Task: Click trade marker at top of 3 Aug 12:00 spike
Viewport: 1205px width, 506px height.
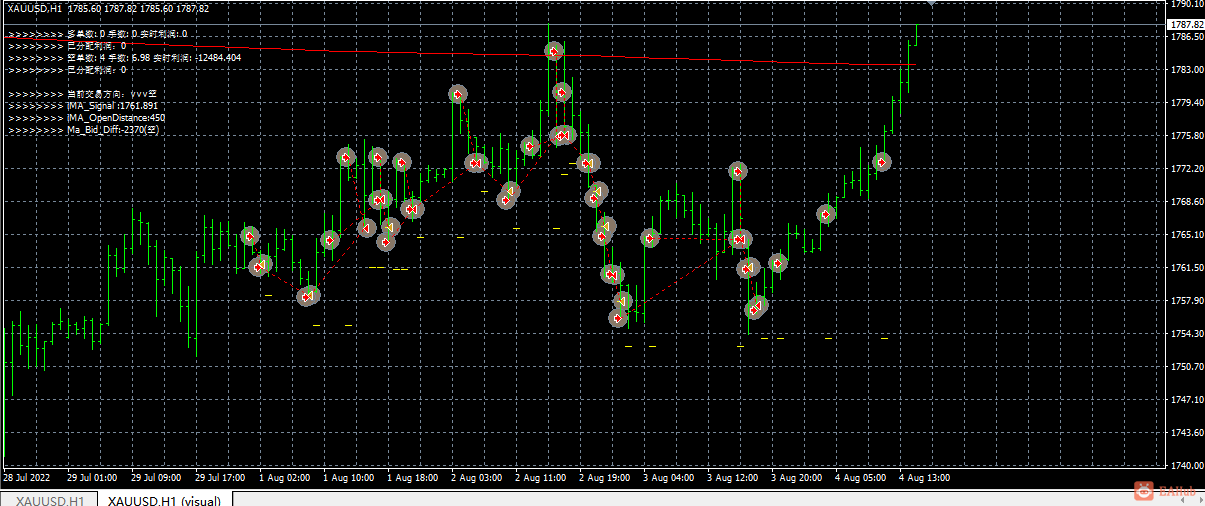Action: tap(738, 171)
